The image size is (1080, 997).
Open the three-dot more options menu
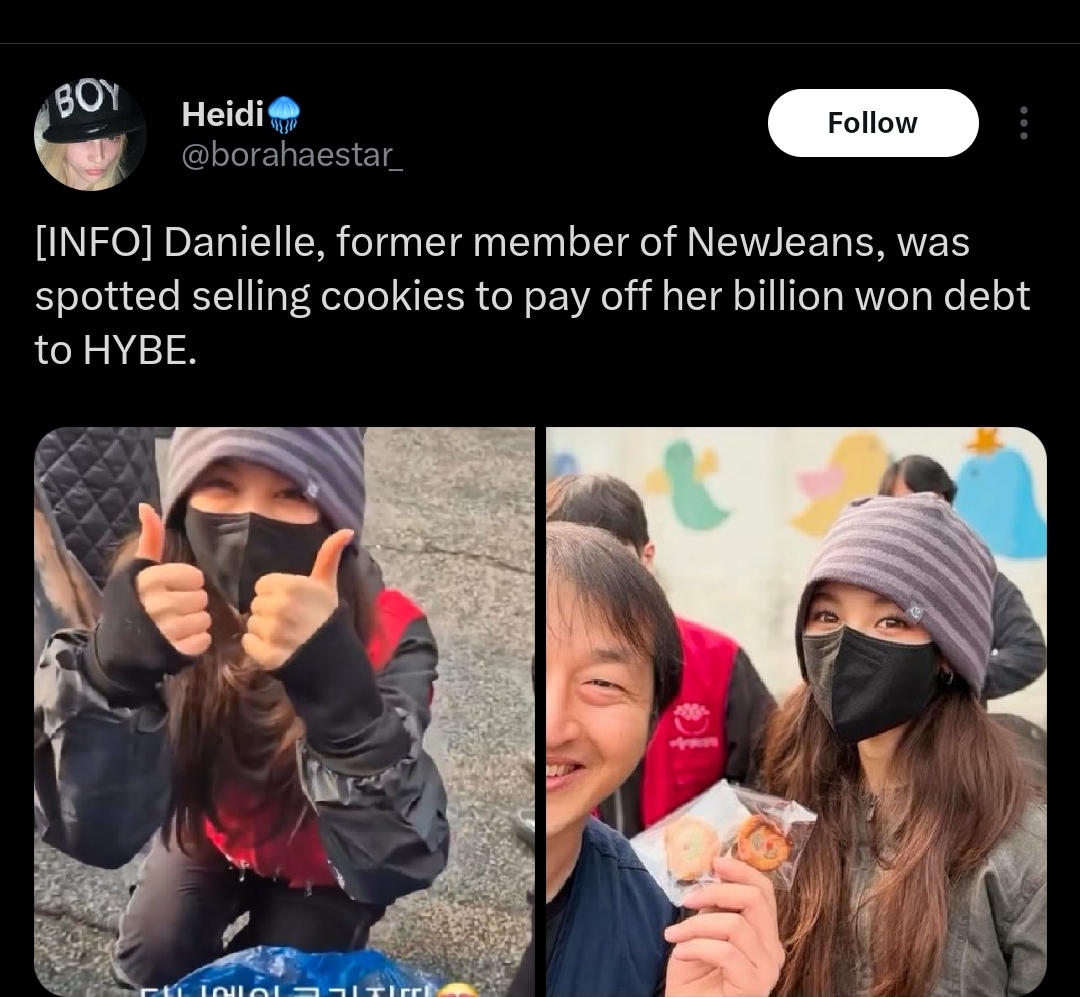[1024, 123]
